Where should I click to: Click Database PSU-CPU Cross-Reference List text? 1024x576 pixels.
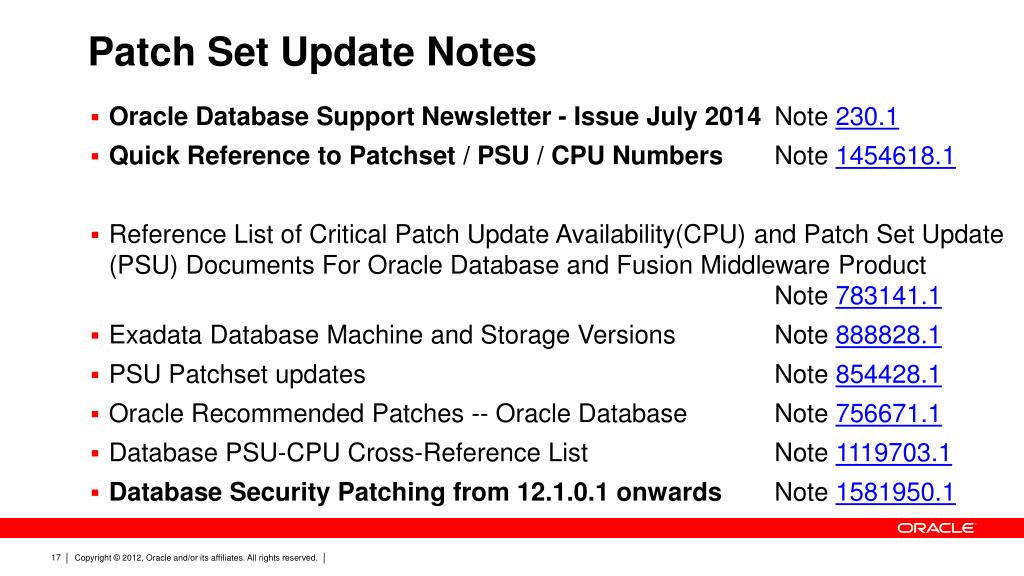click(348, 452)
